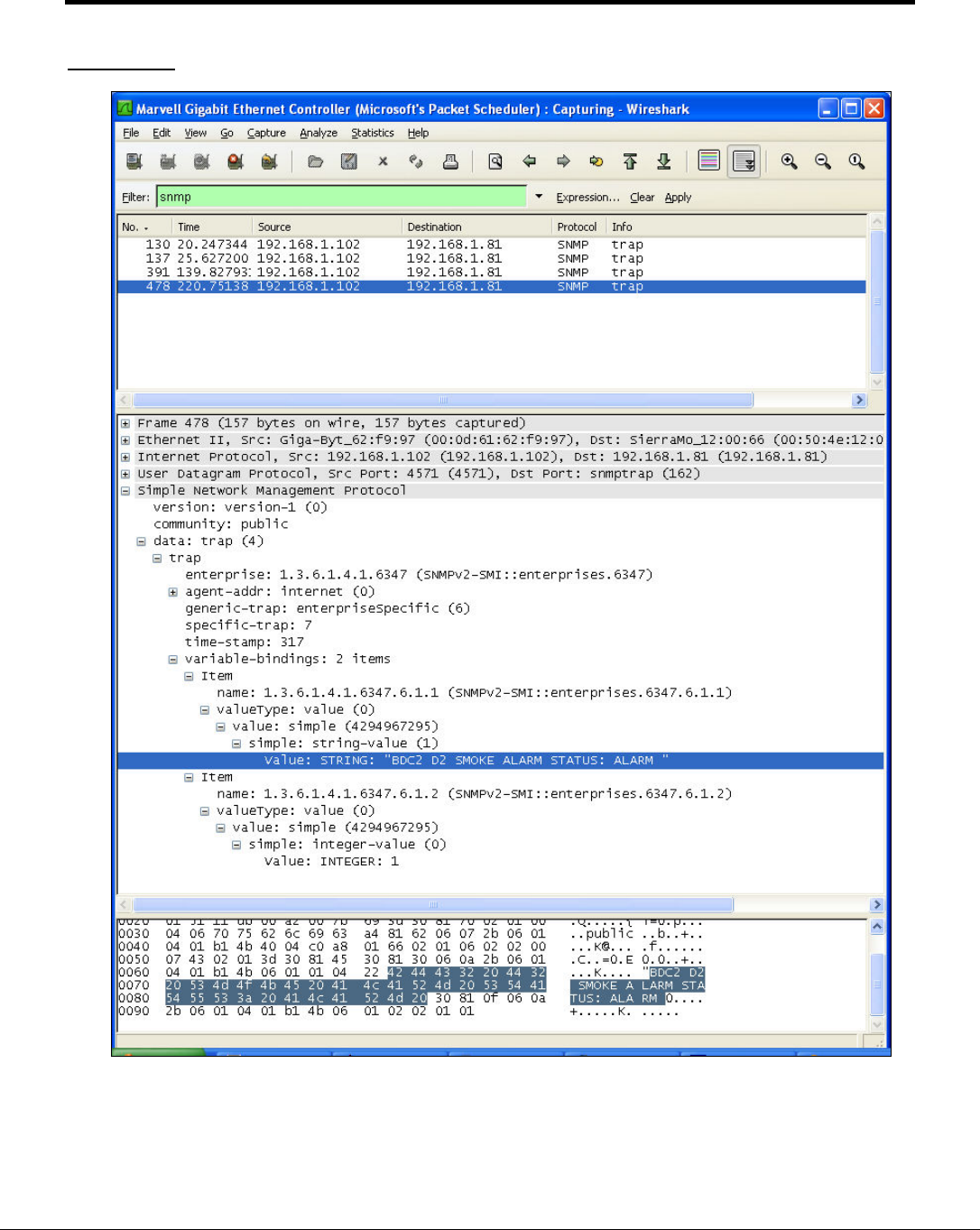This screenshot has width=980, height=1230.
Task: Expand the Ethernet II tree node
Action: (125, 440)
